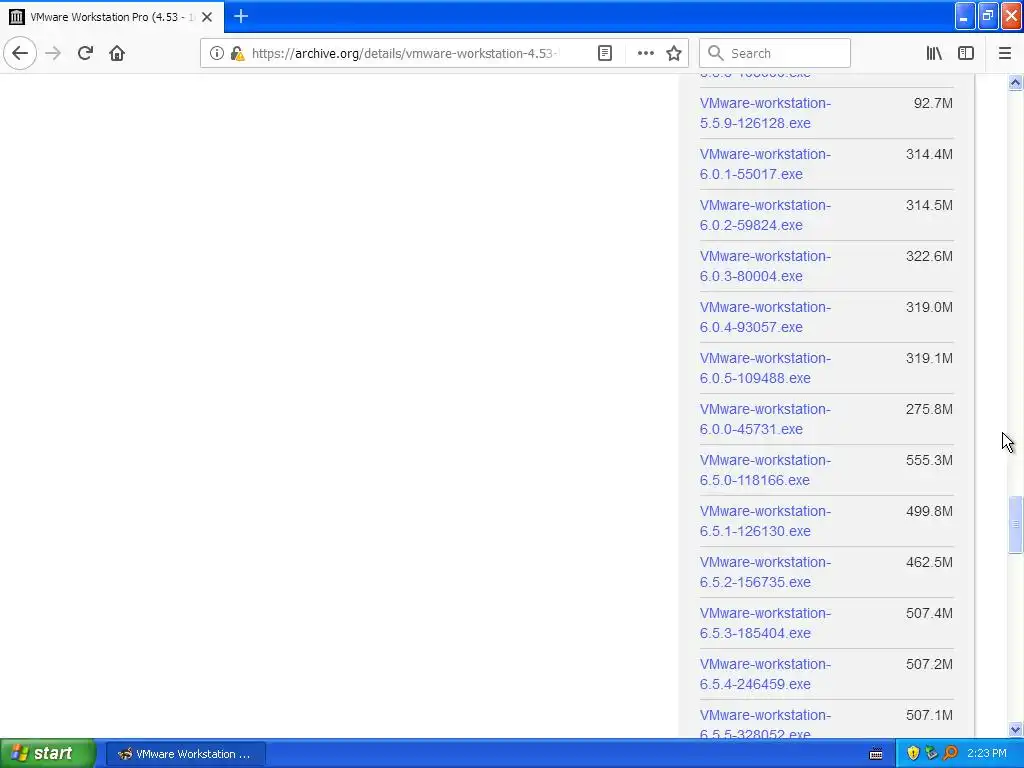Click the VMware-workstation-6.0.5-109488.exe link
Viewport: 1024px width, 768px height.
click(x=765, y=368)
